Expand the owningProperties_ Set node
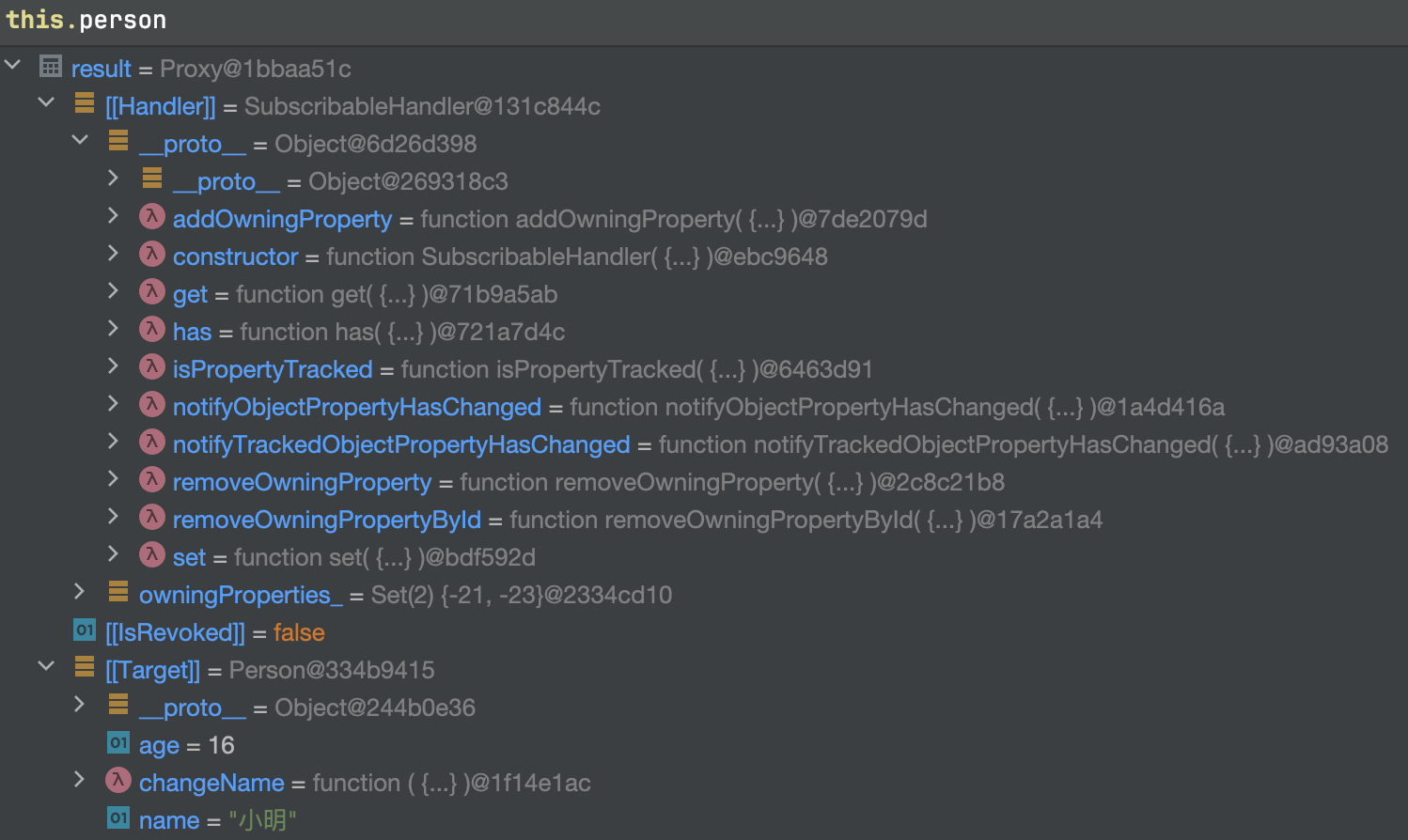Image resolution: width=1408 pixels, height=840 pixels. (x=80, y=591)
